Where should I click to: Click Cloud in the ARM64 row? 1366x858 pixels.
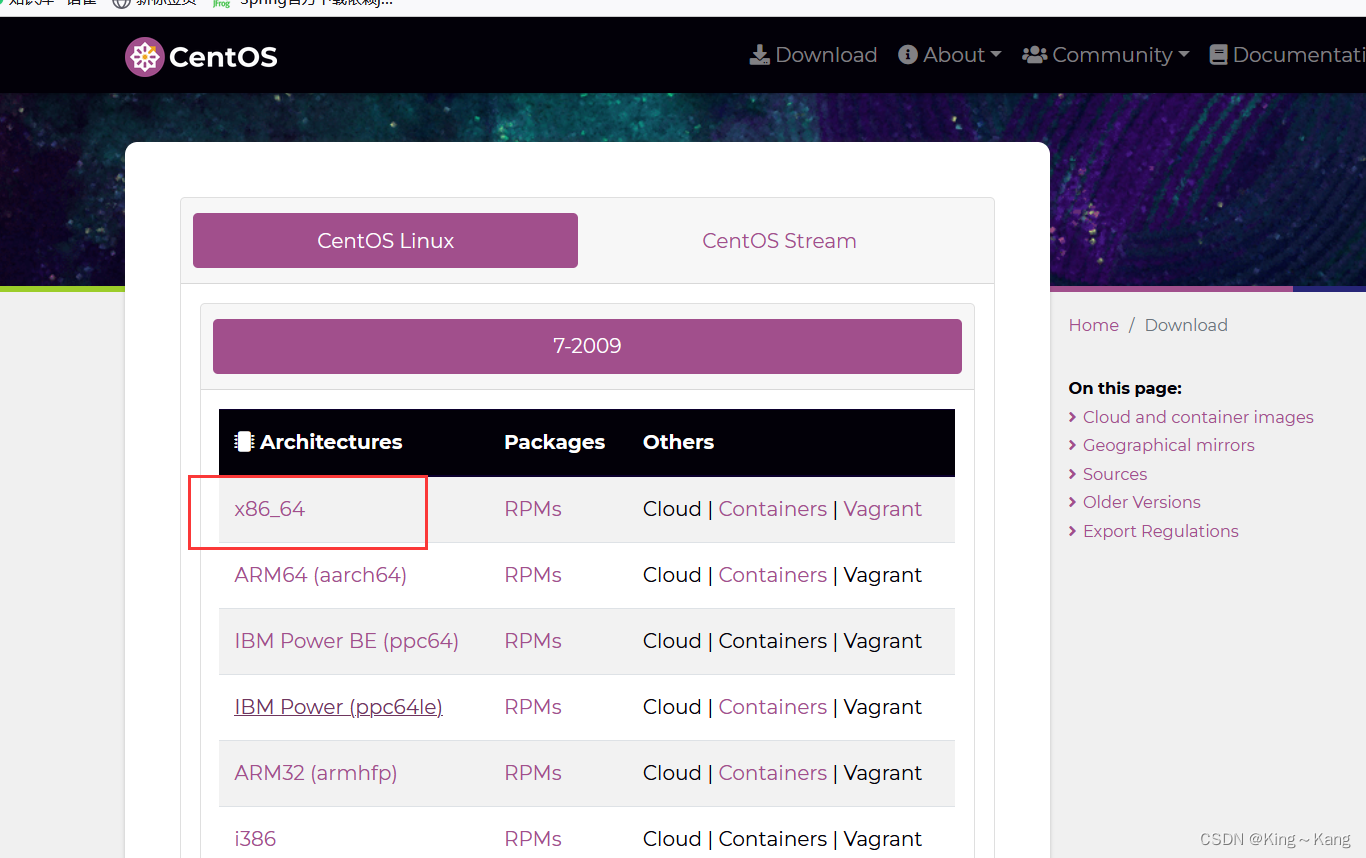pos(672,575)
